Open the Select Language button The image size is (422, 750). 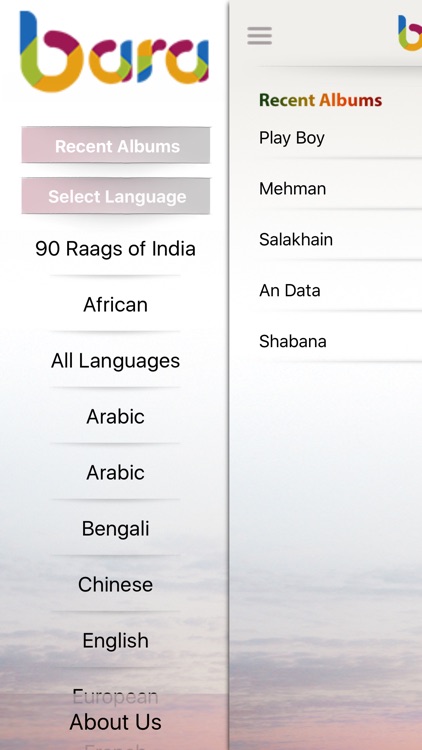tap(116, 196)
